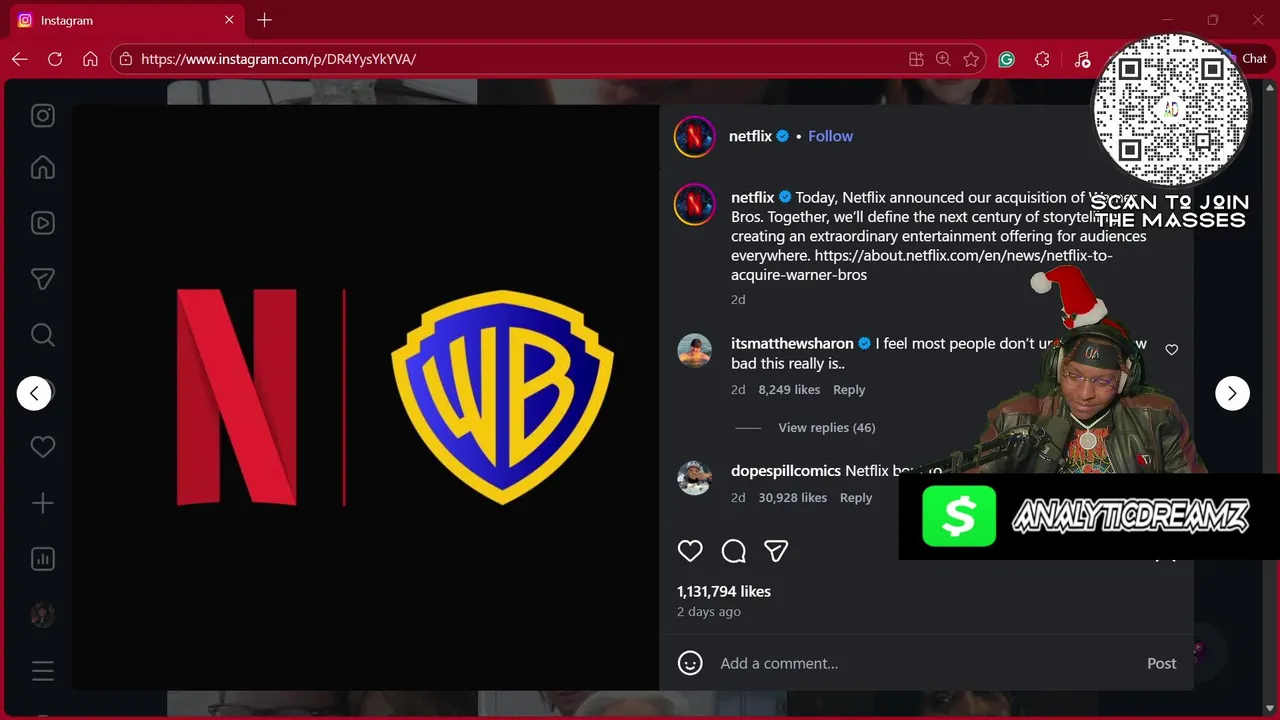Open the More hamburger menu in sidebar
1280x720 pixels.
[x=42, y=671]
